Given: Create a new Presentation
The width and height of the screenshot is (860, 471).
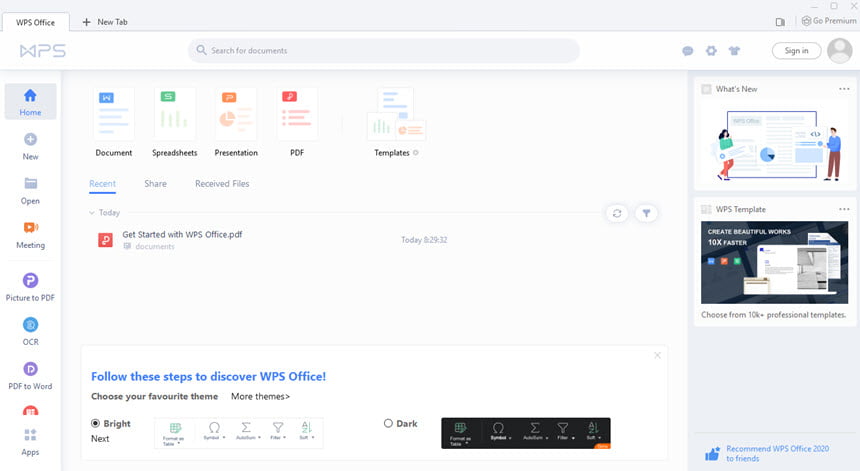Looking at the screenshot, I should point(236,123).
